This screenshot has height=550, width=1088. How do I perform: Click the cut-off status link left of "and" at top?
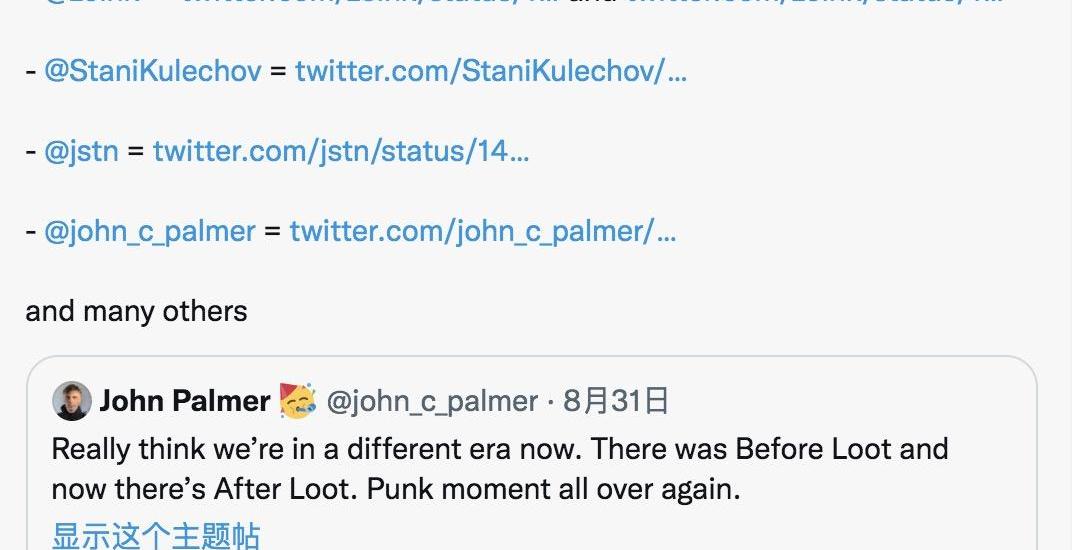click(370, 3)
